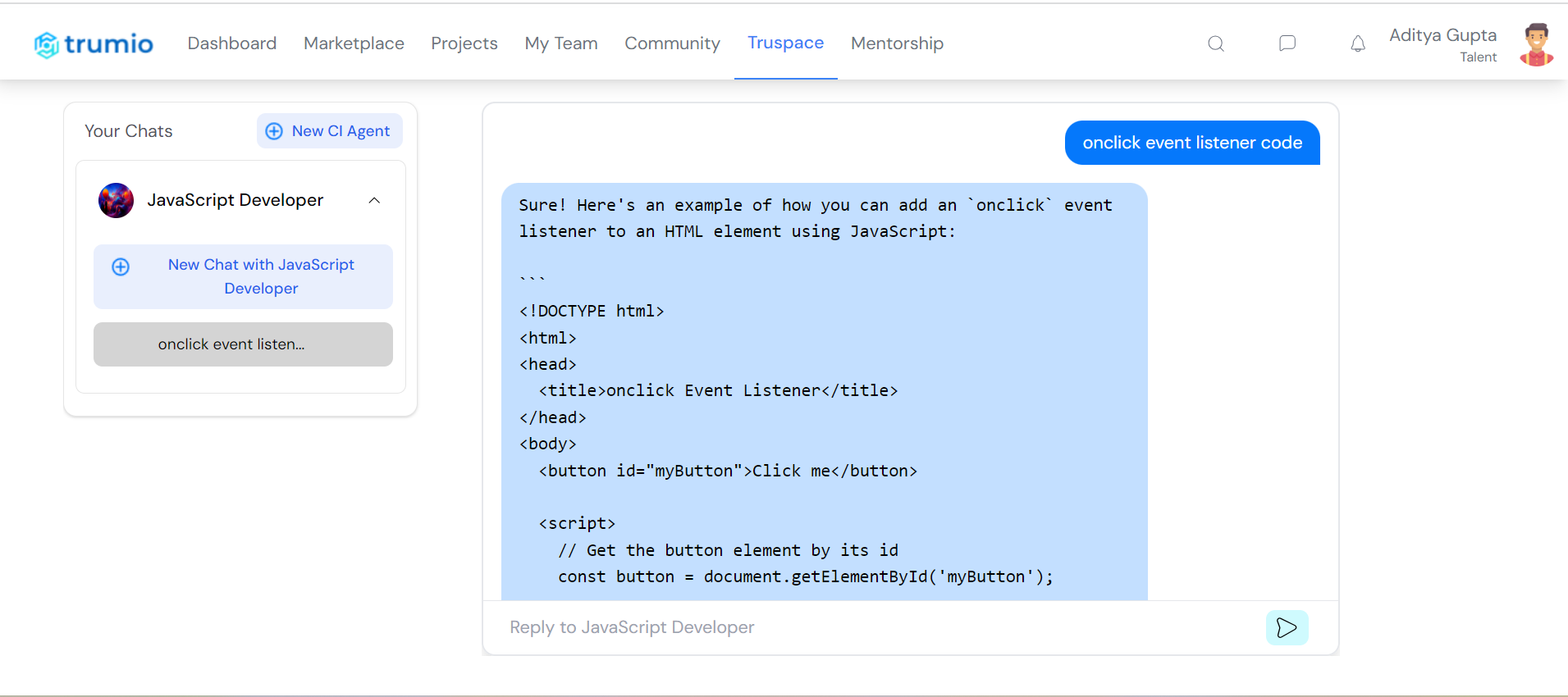
Task: Collapse the JavaScript Developer chat group
Action: tap(374, 200)
